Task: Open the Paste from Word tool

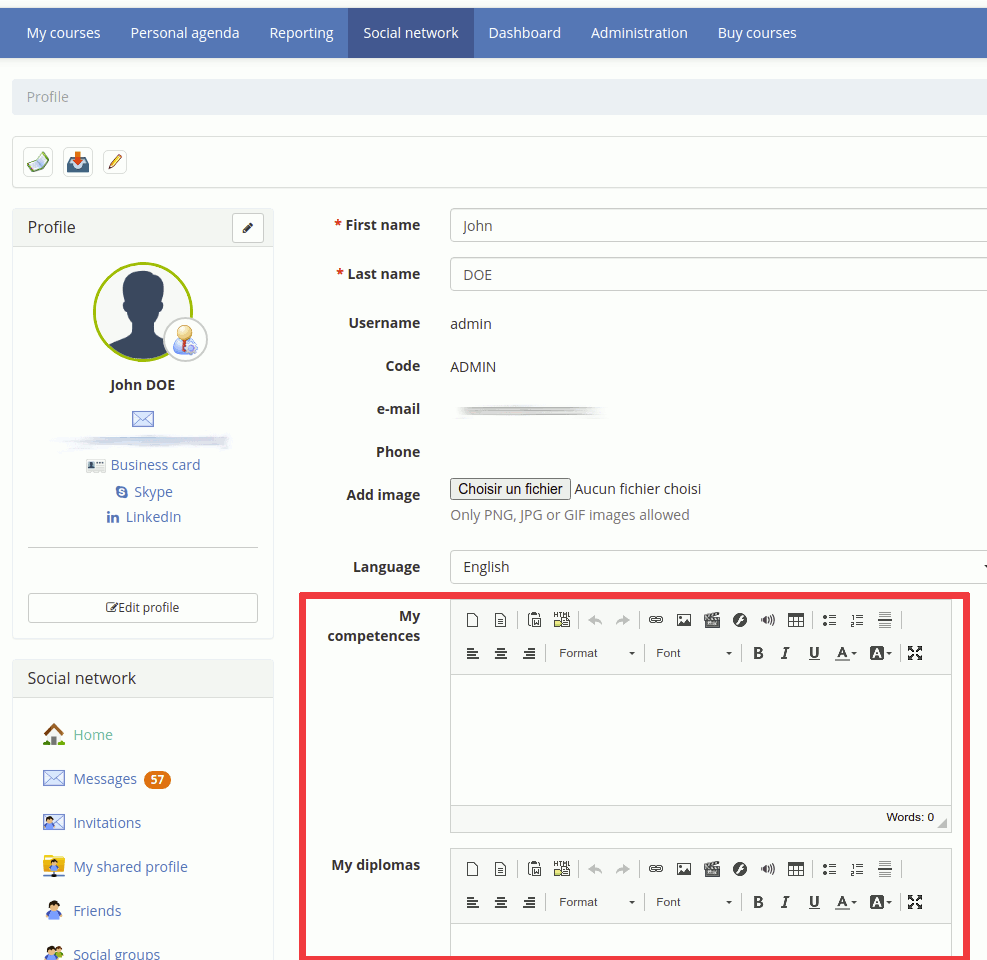Action: [534, 619]
